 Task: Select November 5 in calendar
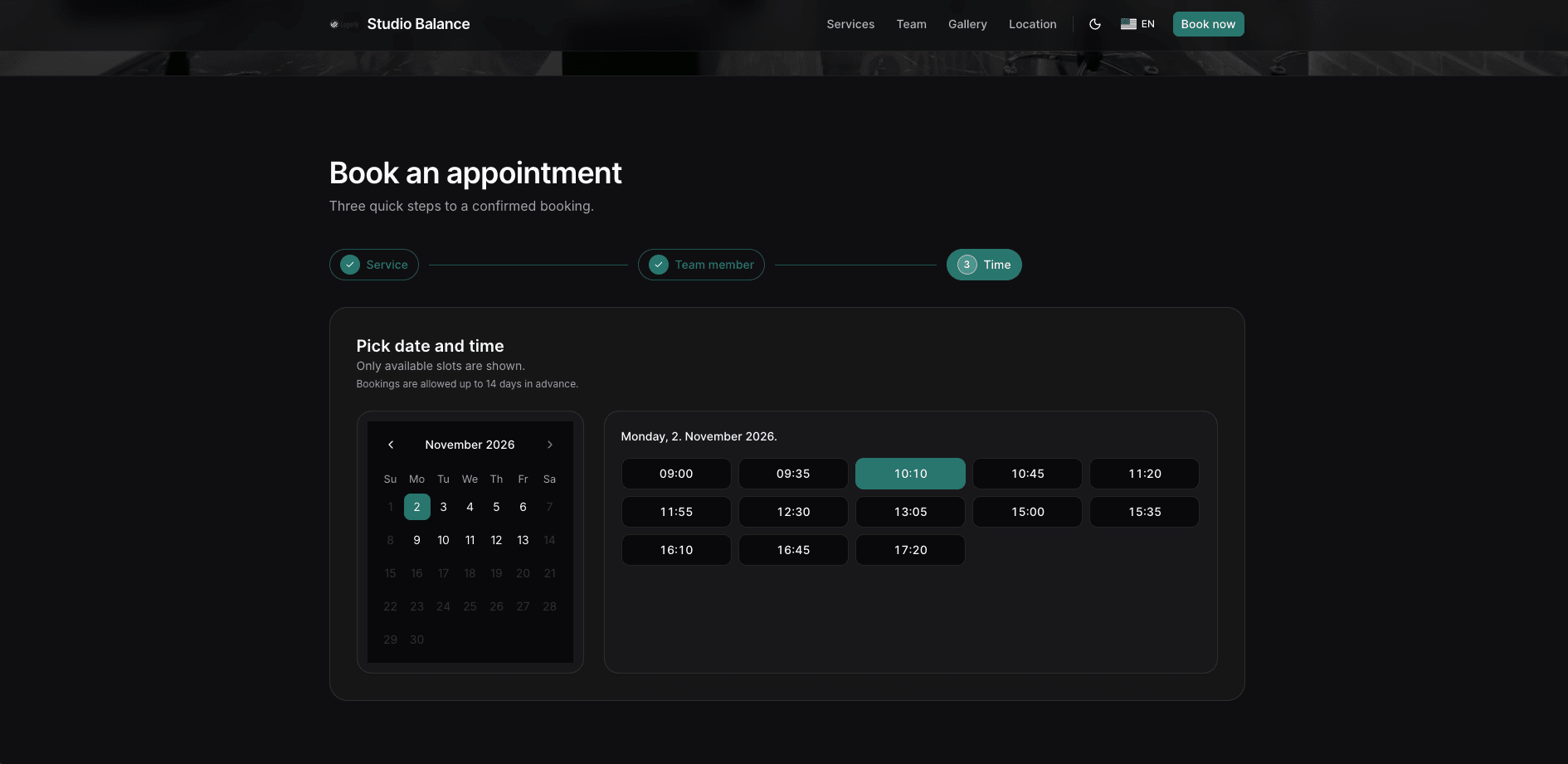[496, 507]
